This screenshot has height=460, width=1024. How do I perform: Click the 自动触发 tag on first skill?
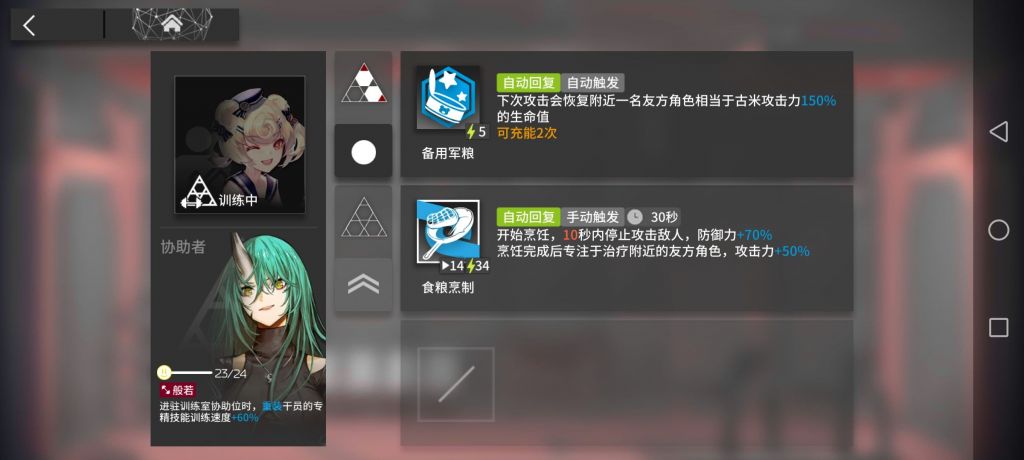click(x=592, y=83)
